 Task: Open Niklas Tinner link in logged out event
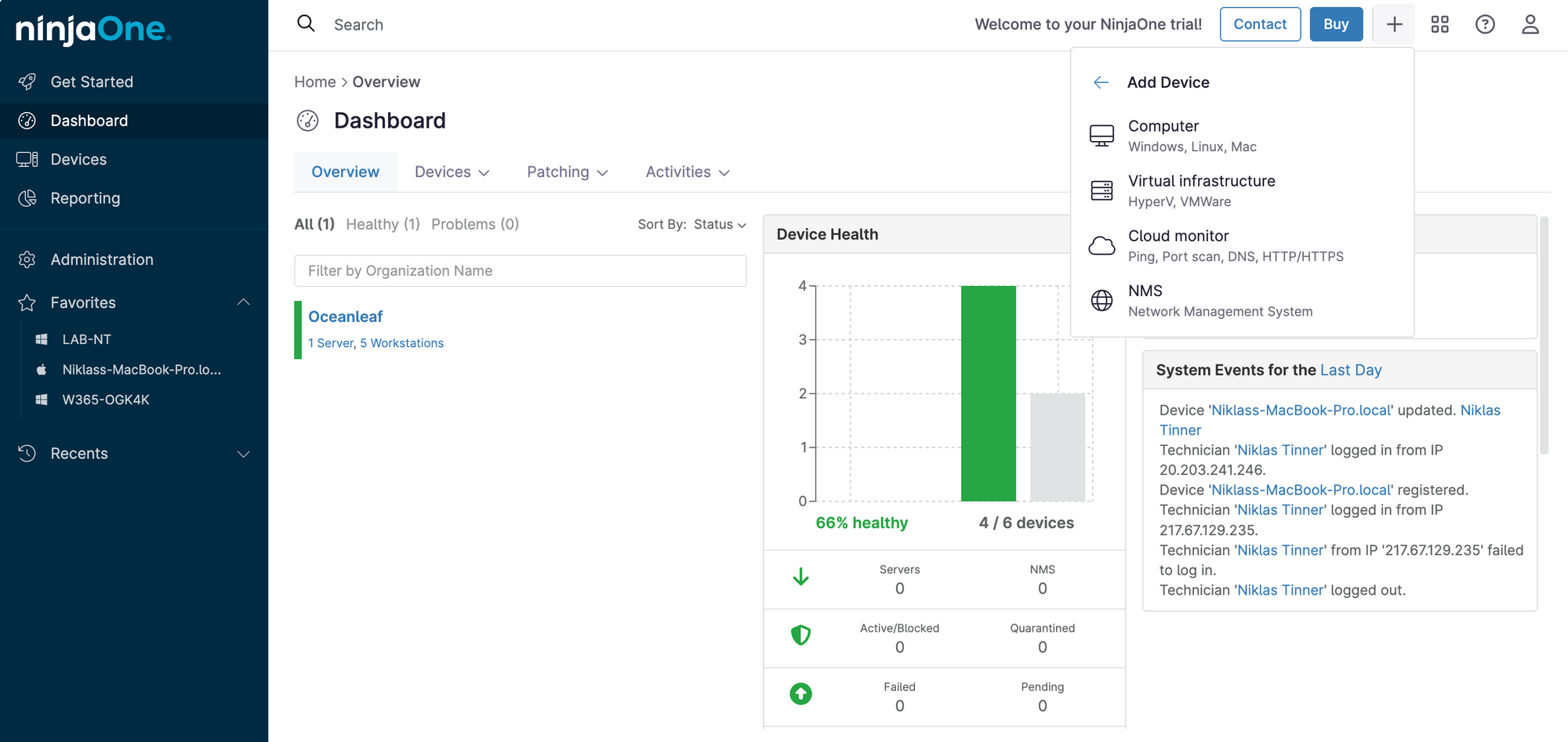coord(1281,590)
